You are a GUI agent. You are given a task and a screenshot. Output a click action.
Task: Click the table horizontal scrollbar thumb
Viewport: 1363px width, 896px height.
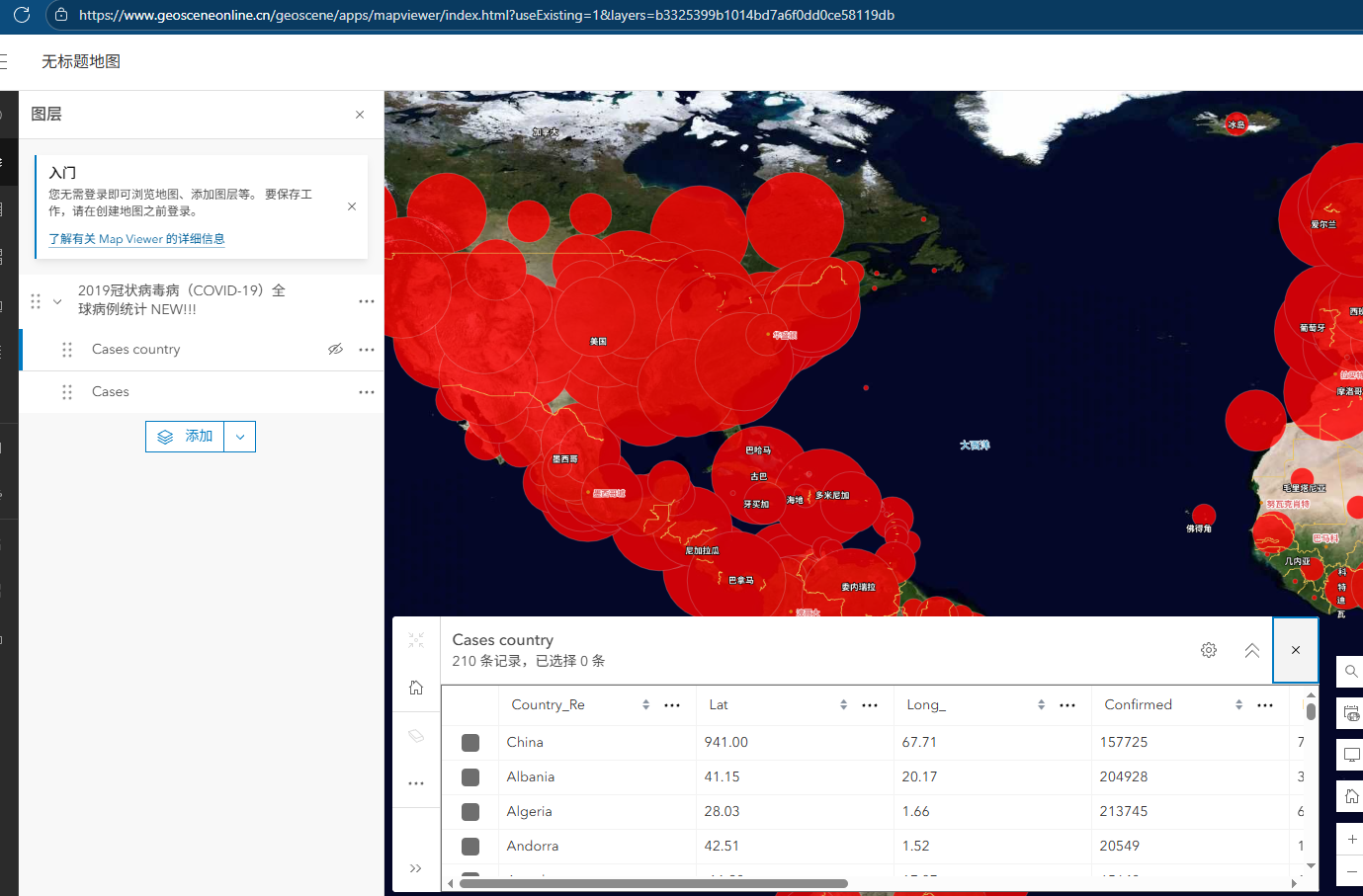click(x=653, y=883)
